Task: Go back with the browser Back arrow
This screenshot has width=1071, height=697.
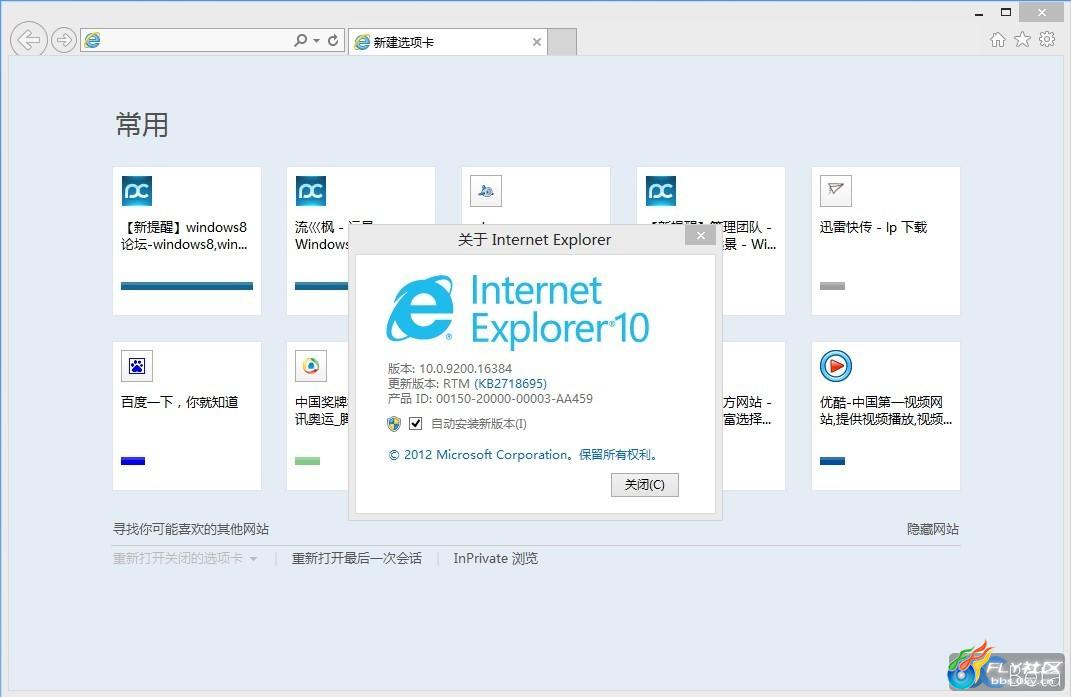Action: (29, 40)
